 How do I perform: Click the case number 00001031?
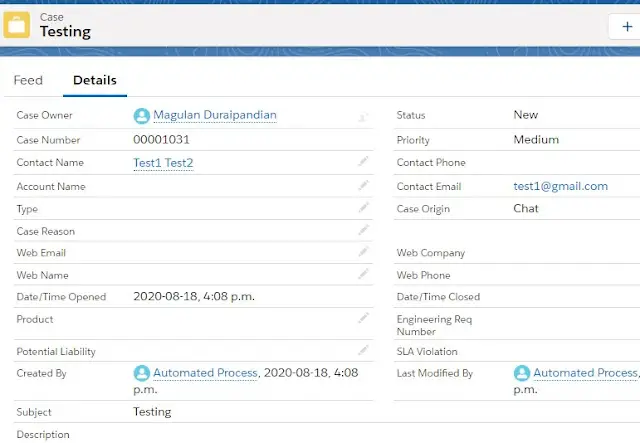[x=161, y=140]
